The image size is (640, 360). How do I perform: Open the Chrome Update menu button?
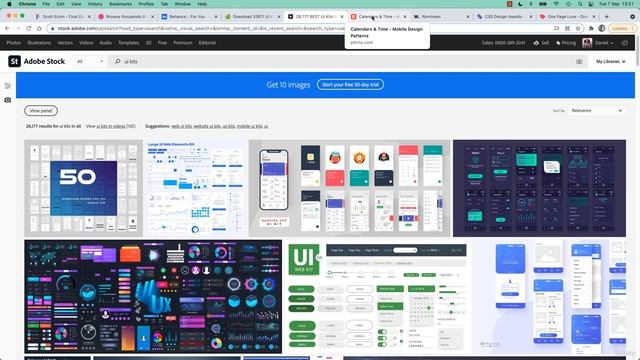622,28
